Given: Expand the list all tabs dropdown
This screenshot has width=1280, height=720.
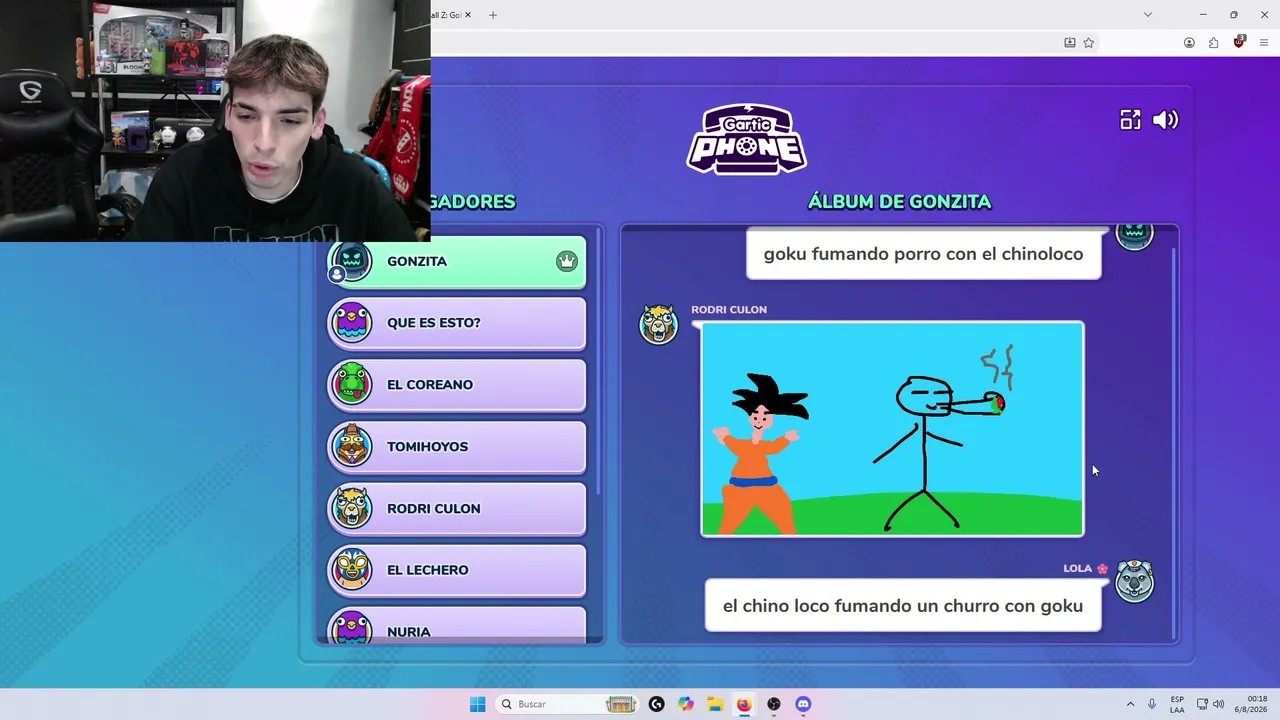Looking at the screenshot, I should point(1147,15).
